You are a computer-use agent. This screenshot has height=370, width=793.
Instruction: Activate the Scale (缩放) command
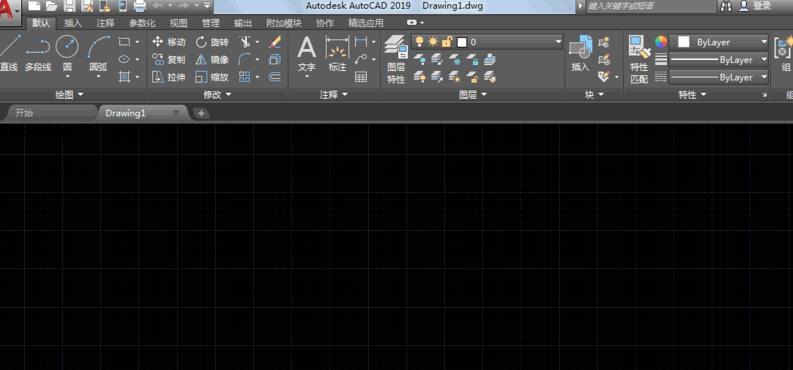[212, 77]
